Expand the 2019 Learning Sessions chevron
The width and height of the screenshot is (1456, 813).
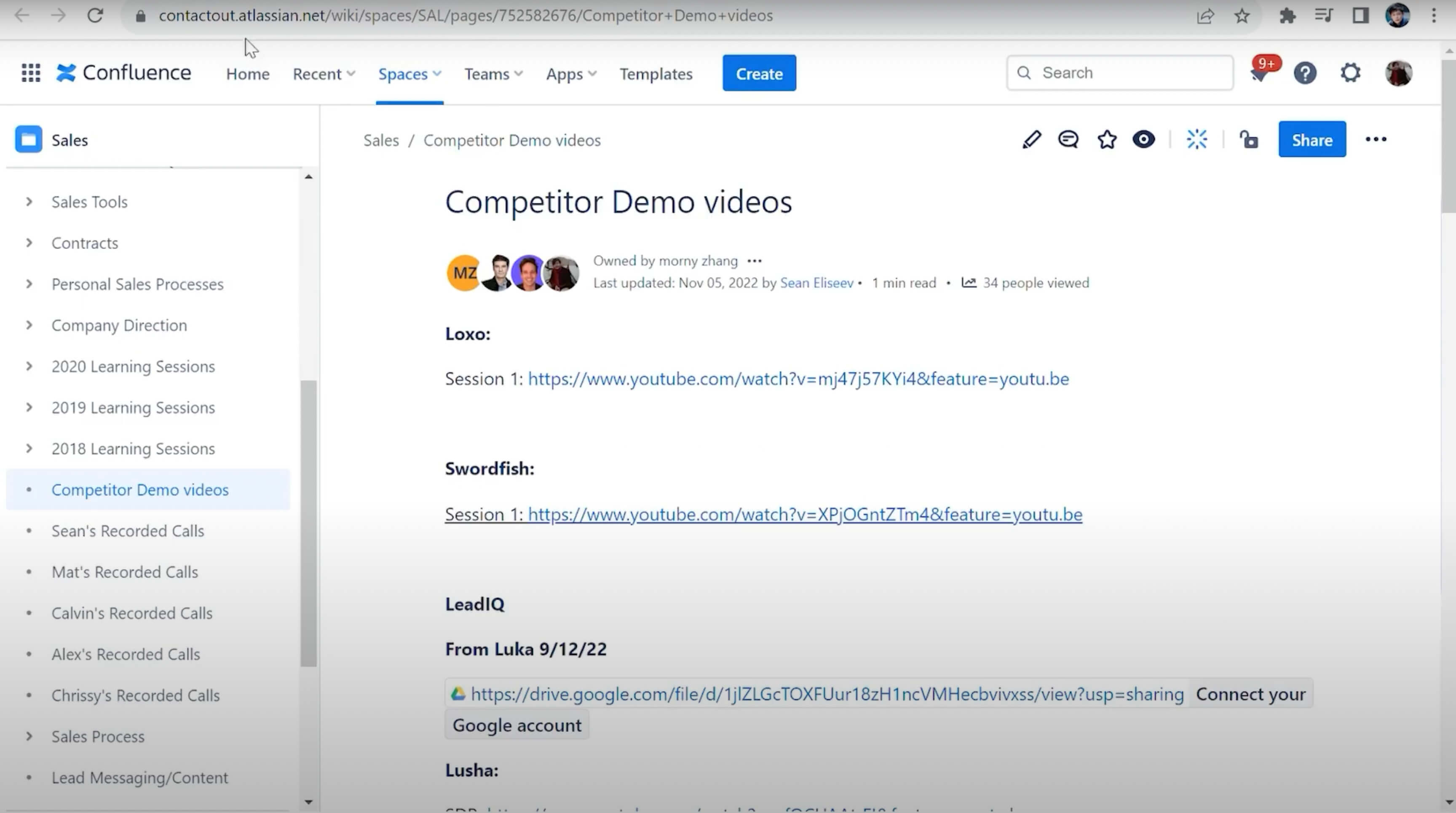pyautogui.click(x=29, y=407)
